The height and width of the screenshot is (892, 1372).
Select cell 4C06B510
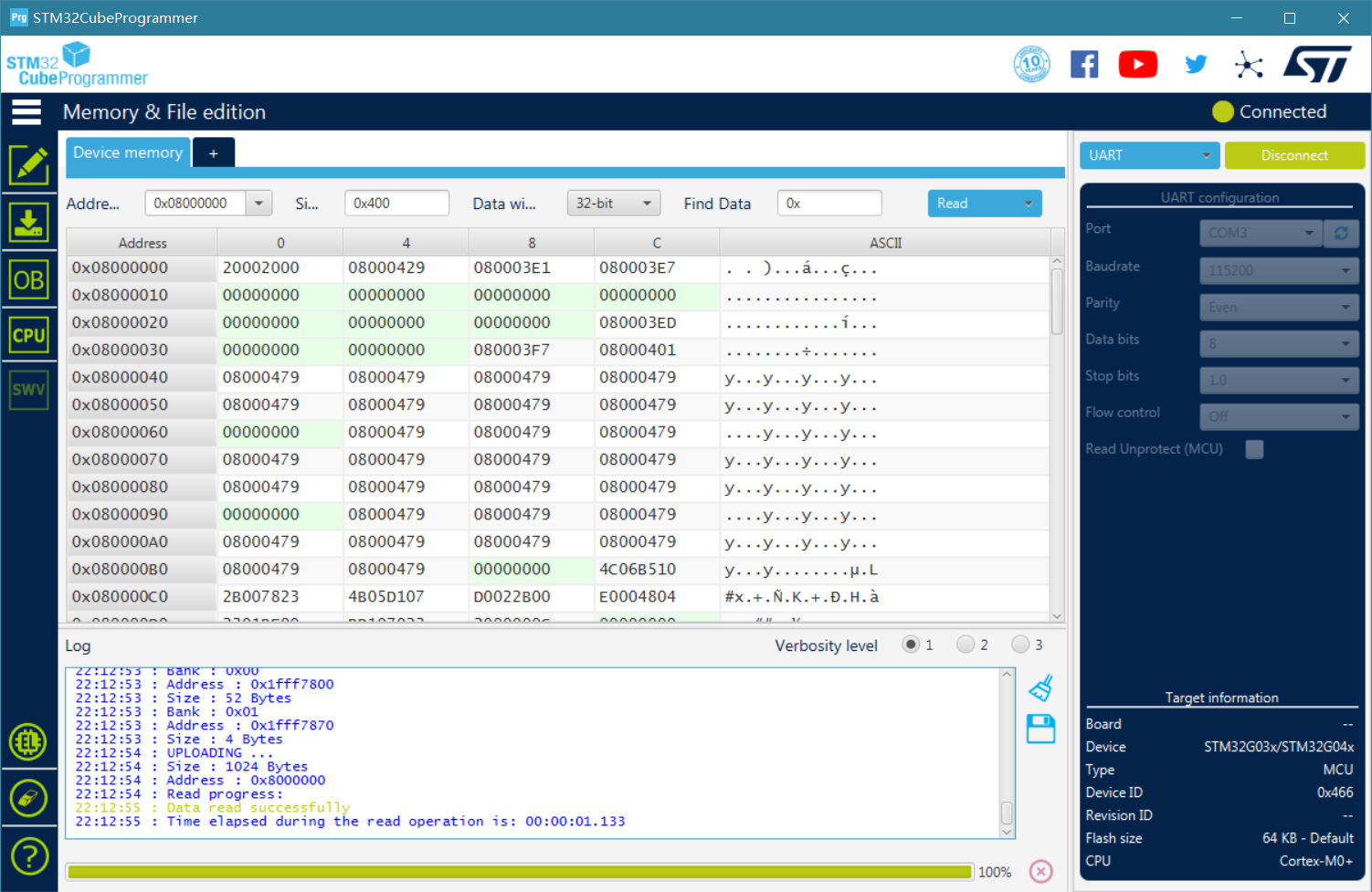(x=657, y=569)
